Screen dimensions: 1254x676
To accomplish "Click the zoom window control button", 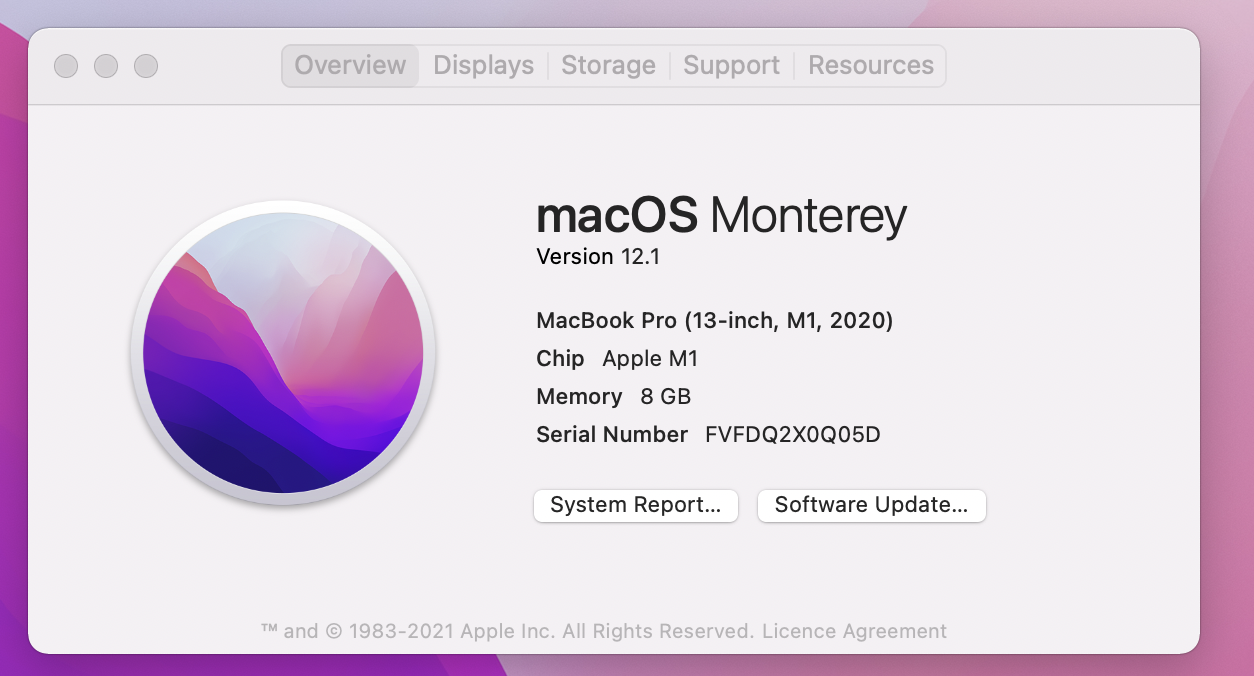I will (x=146, y=66).
